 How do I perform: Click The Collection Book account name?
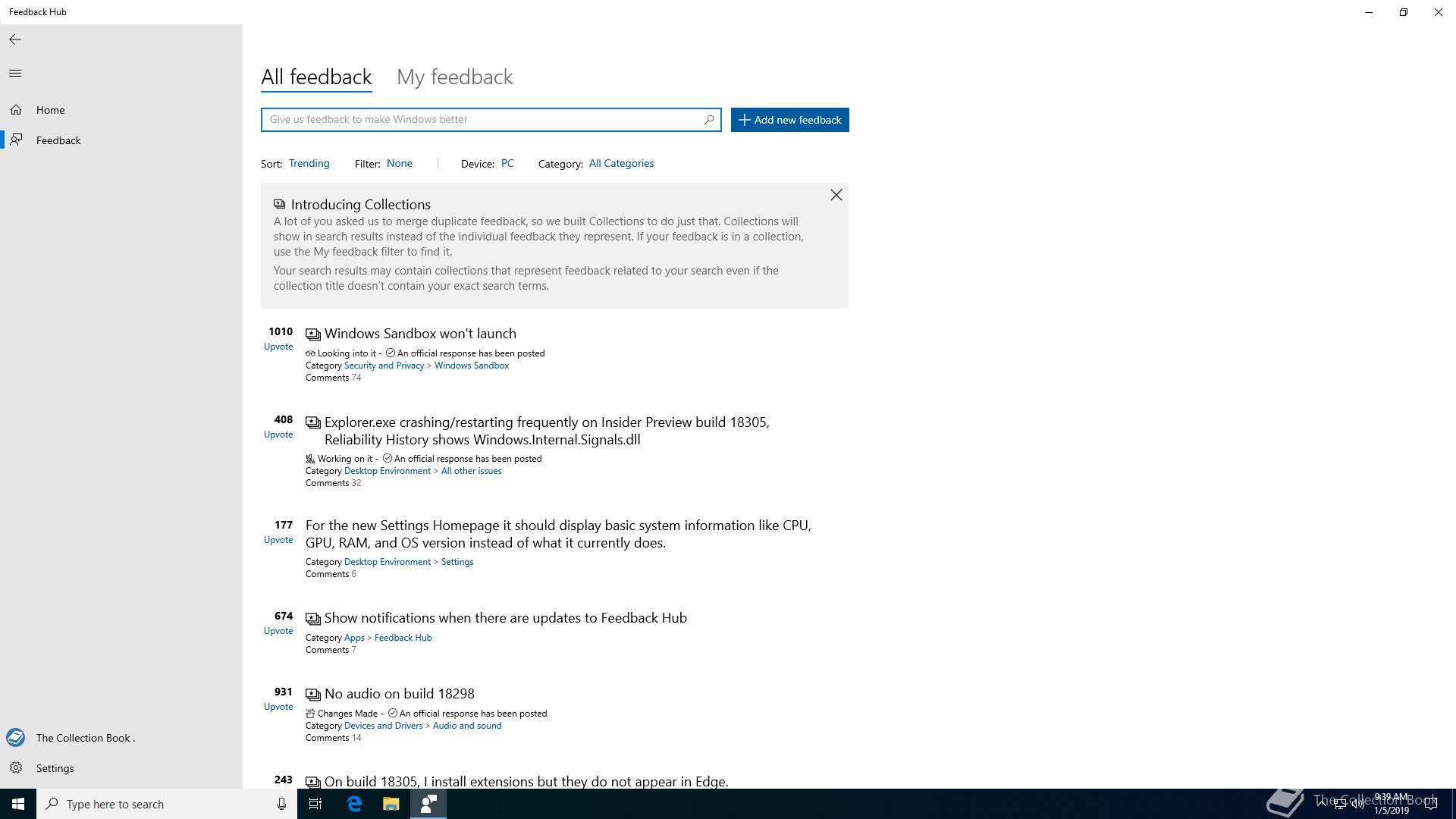pyautogui.click(x=86, y=738)
